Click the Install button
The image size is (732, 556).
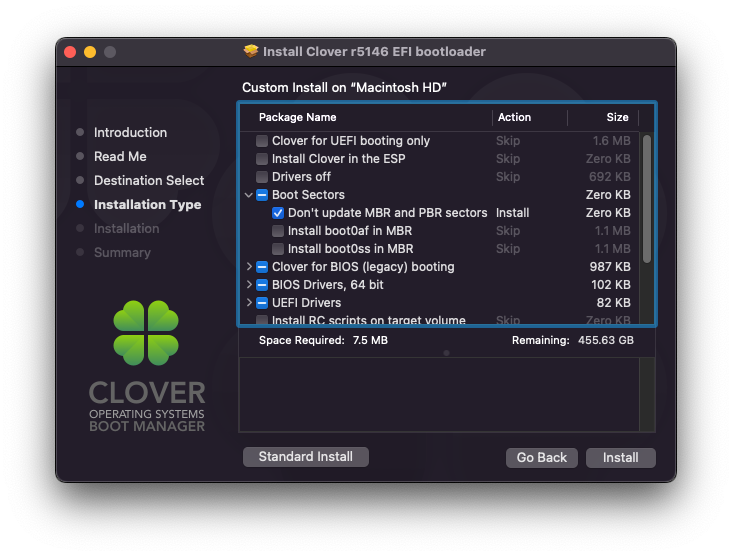620,457
